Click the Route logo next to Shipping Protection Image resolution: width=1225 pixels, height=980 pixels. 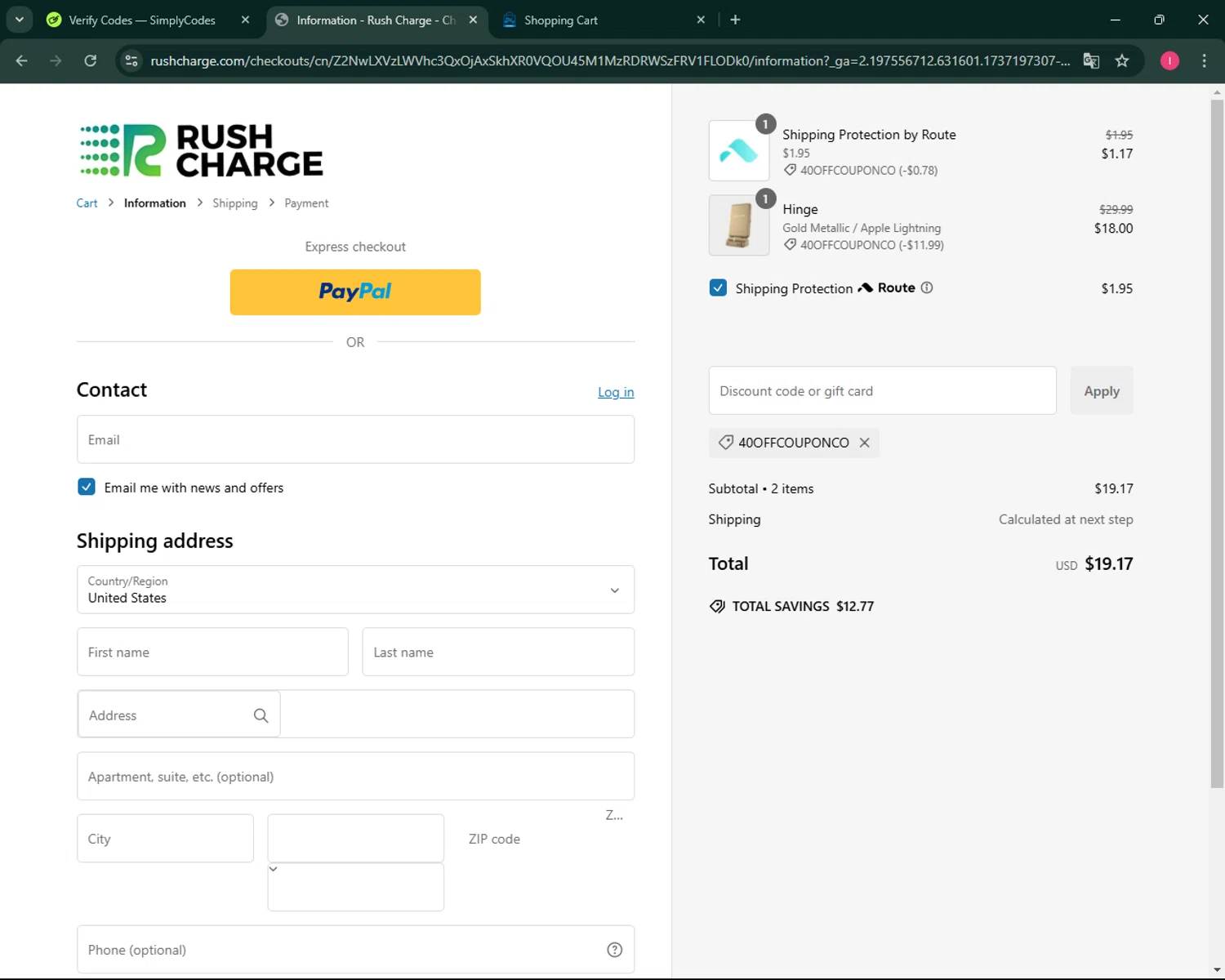[x=886, y=287]
